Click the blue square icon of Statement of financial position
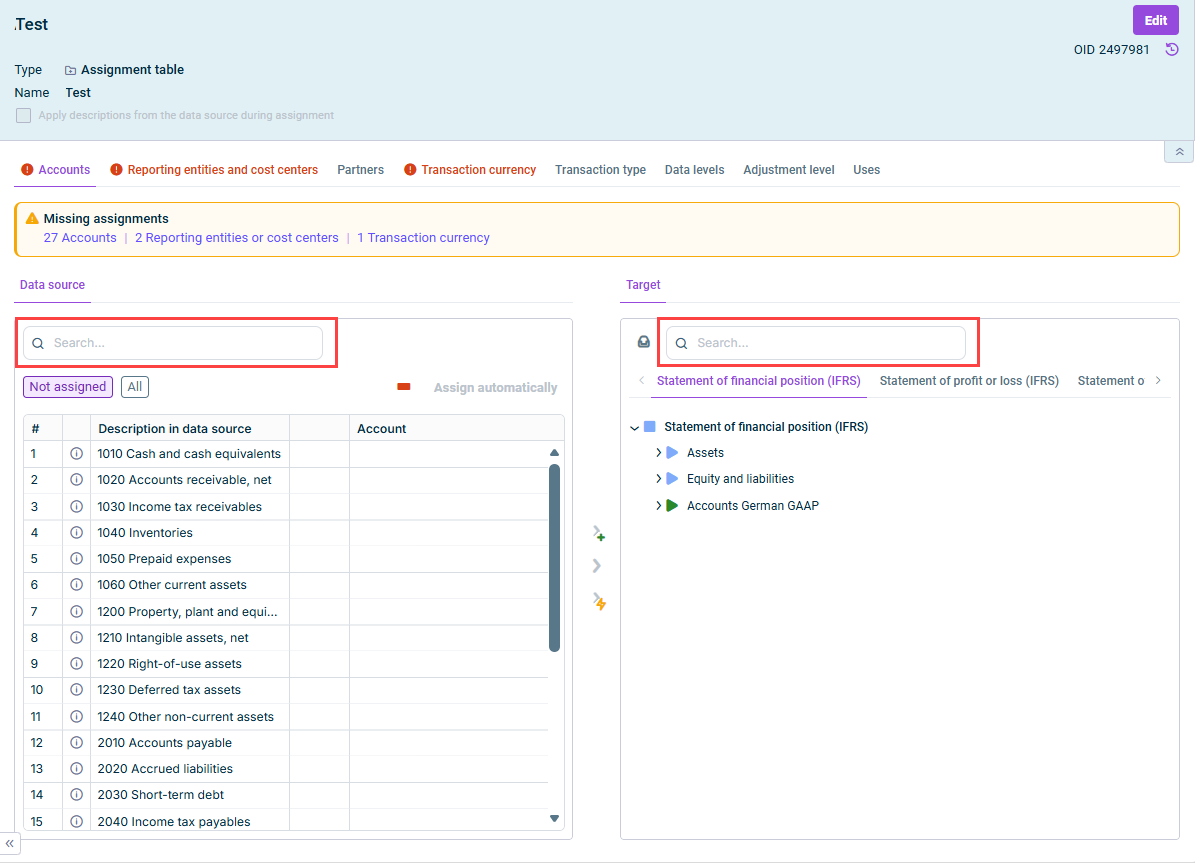 point(649,427)
